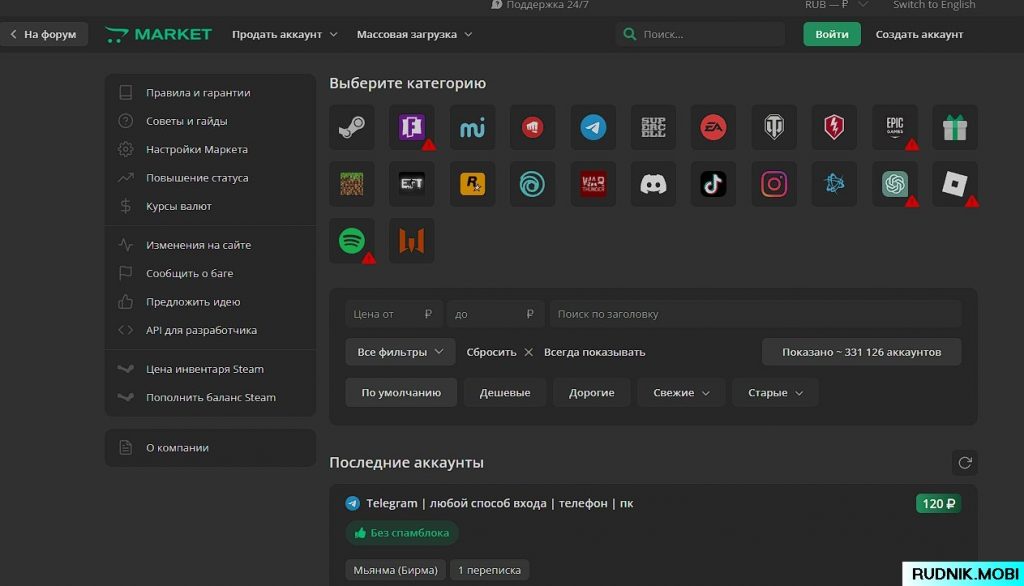Choose the Telegram category icon
This screenshot has width=1024, height=586.
(593, 128)
